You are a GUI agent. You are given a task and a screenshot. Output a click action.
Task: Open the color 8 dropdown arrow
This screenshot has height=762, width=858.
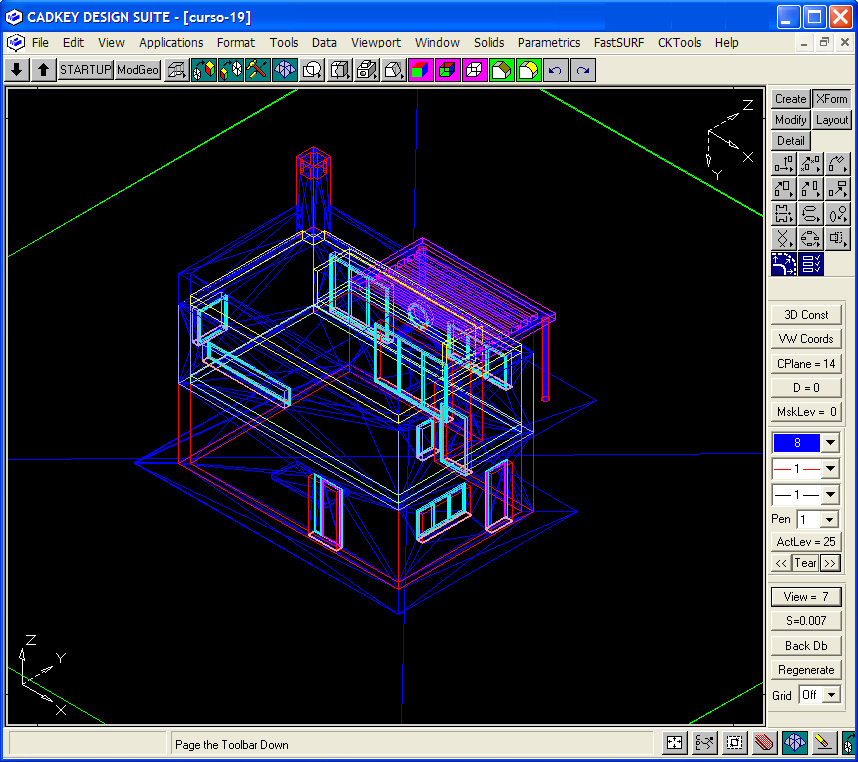pyautogui.click(x=830, y=443)
